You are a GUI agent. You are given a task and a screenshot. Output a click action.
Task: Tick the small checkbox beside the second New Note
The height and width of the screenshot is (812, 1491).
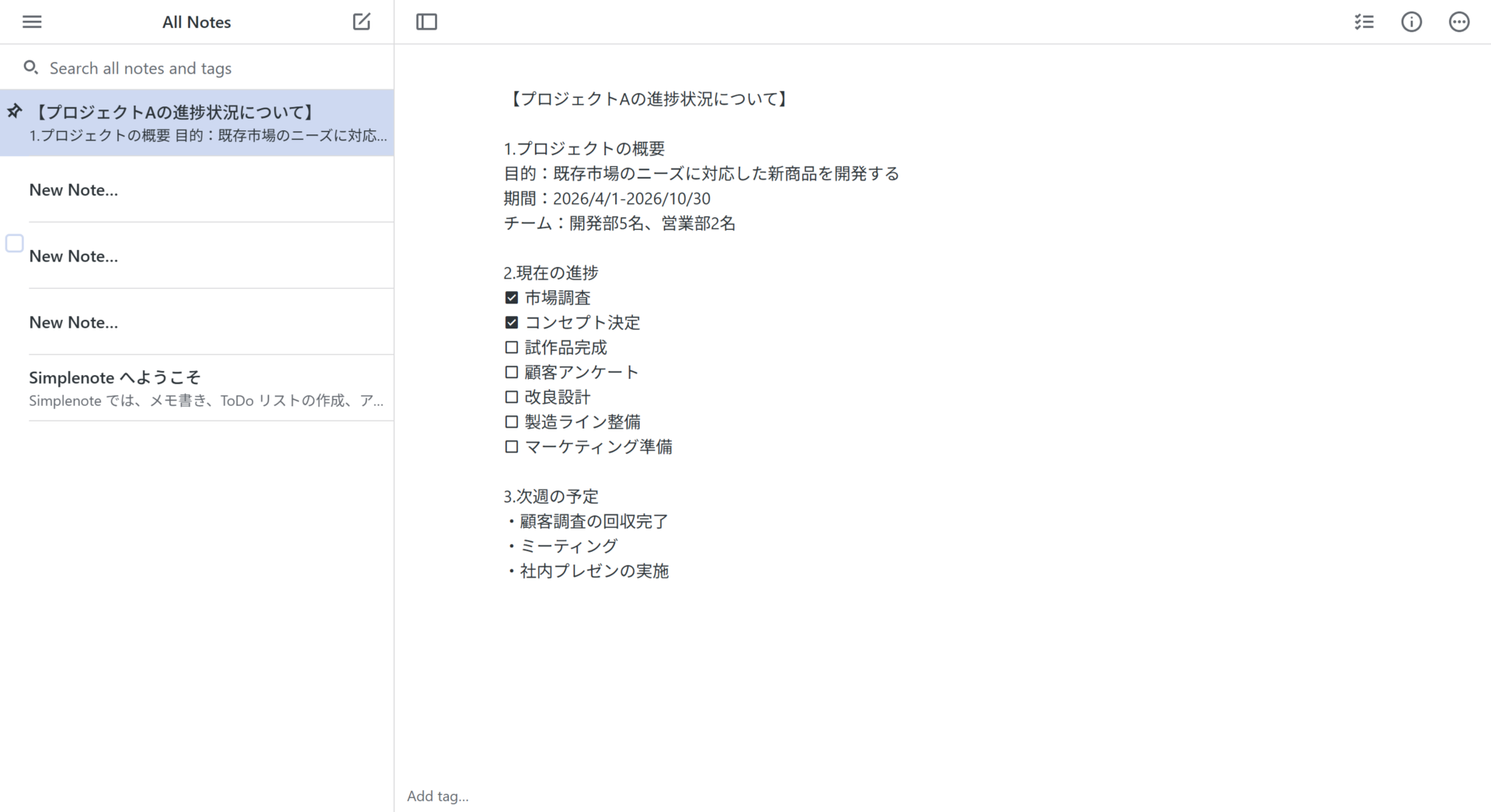(x=15, y=243)
